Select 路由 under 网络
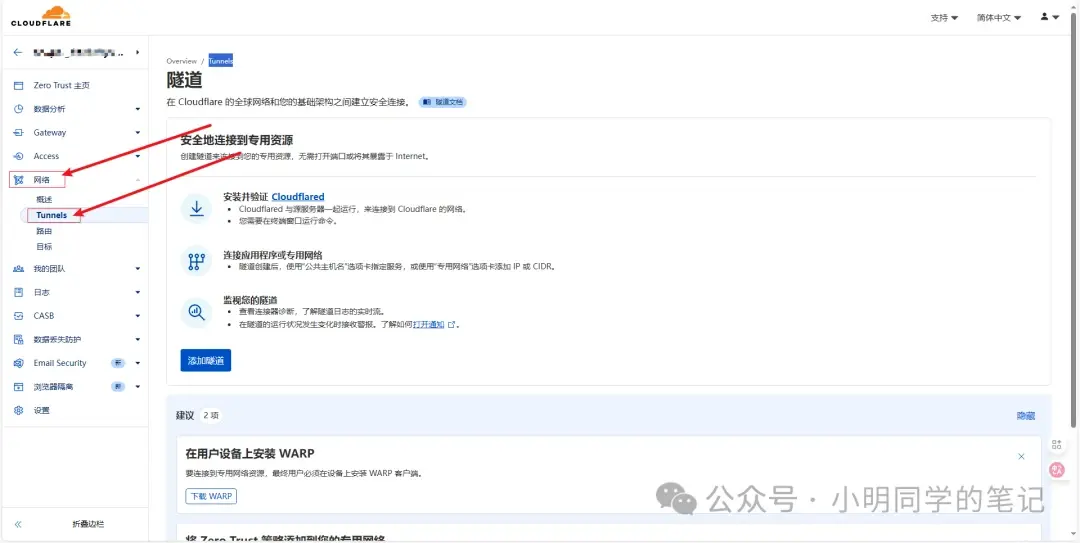Viewport: 1080px width, 543px height. click(44, 231)
